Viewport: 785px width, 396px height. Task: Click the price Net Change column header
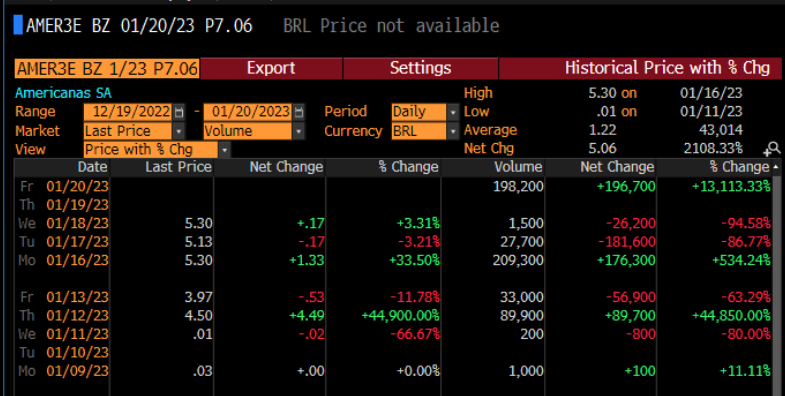point(269,167)
